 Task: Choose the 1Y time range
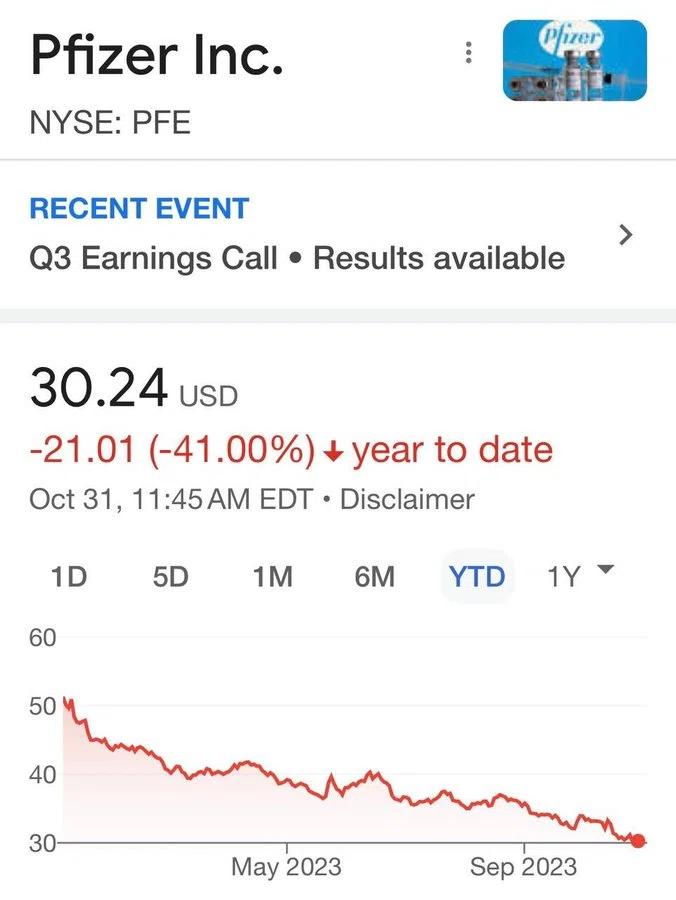564,576
